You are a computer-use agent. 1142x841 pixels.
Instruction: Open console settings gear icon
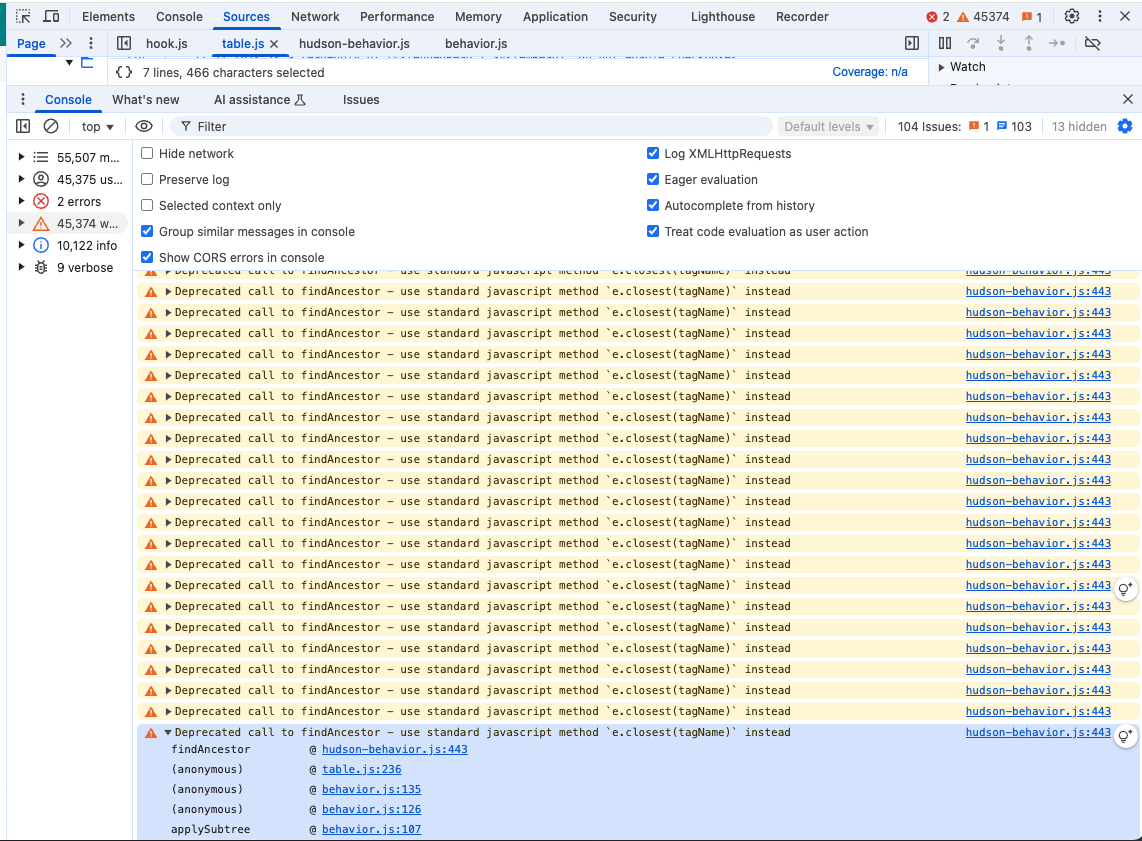[1125, 127]
